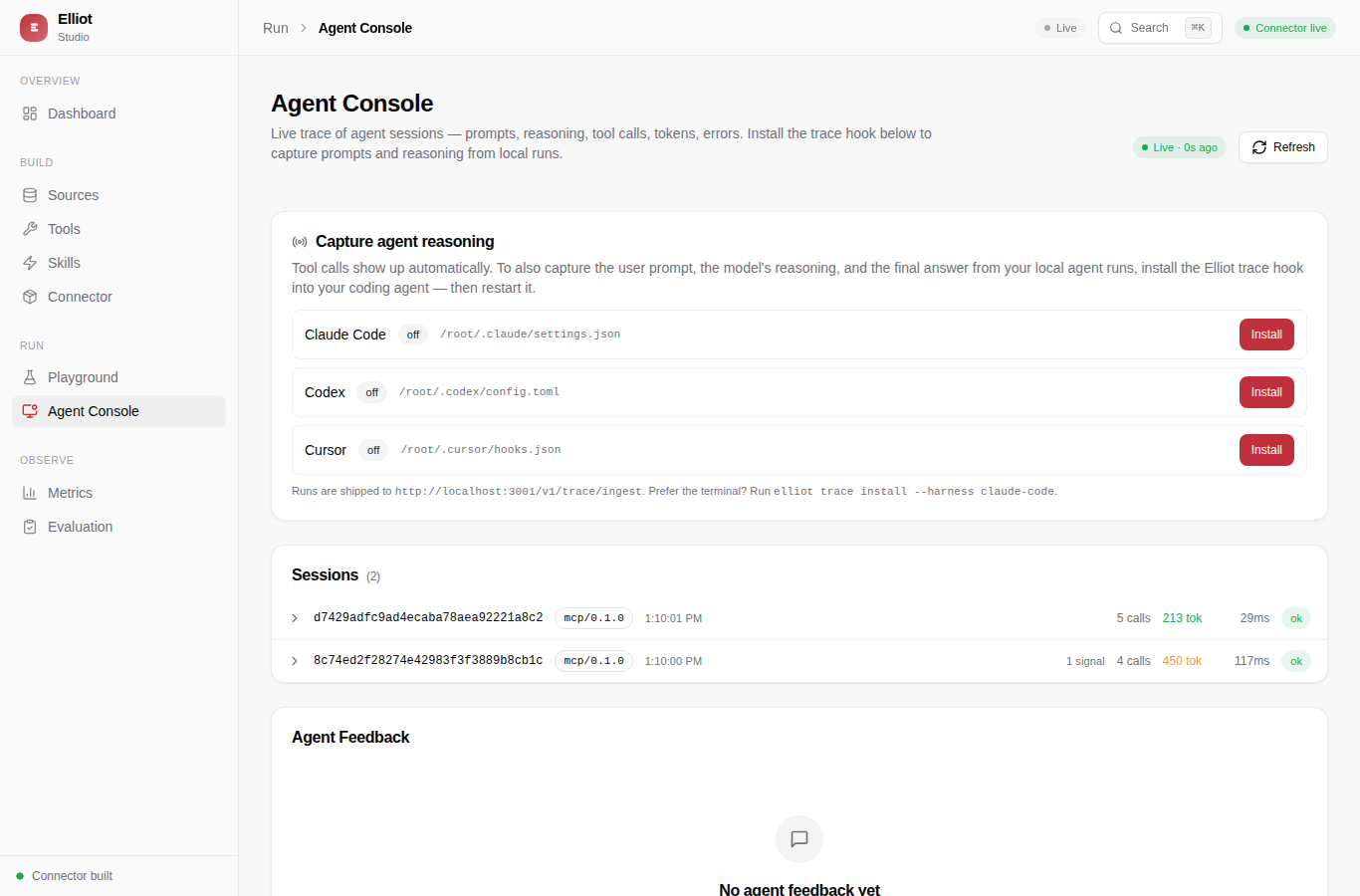The height and width of the screenshot is (896, 1360).
Task: Click the '213 tok' value
Action: 1182,618
